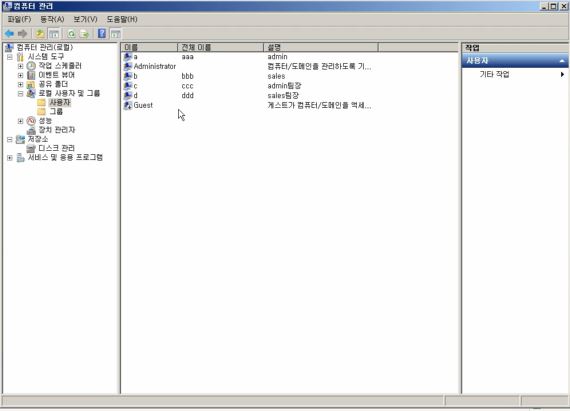570x411 pixels.
Task: Select the 그룹 folder label in tree
Action: tap(56, 112)
